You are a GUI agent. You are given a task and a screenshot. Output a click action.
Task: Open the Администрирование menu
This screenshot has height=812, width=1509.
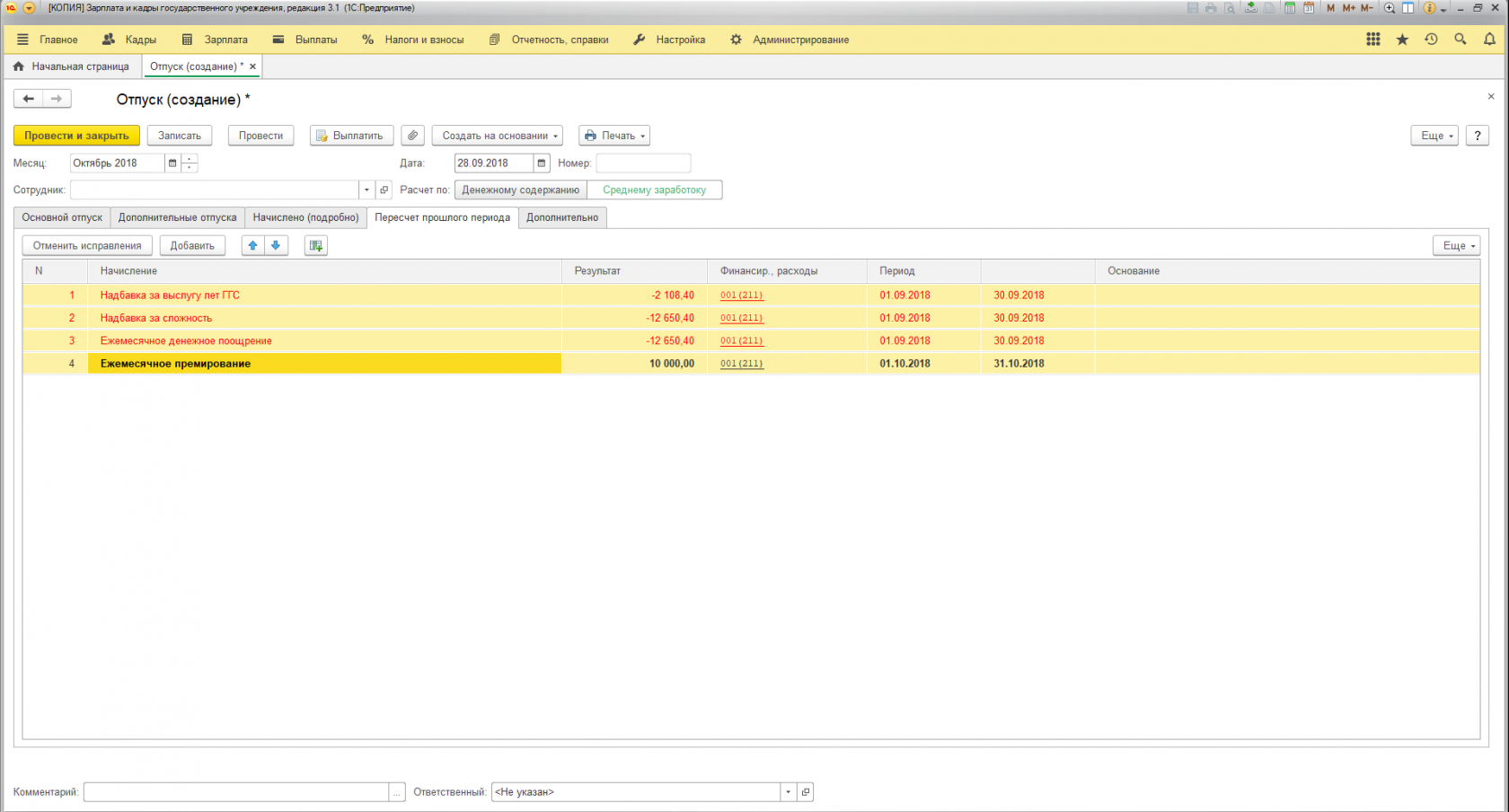click(x=790, y=40)
